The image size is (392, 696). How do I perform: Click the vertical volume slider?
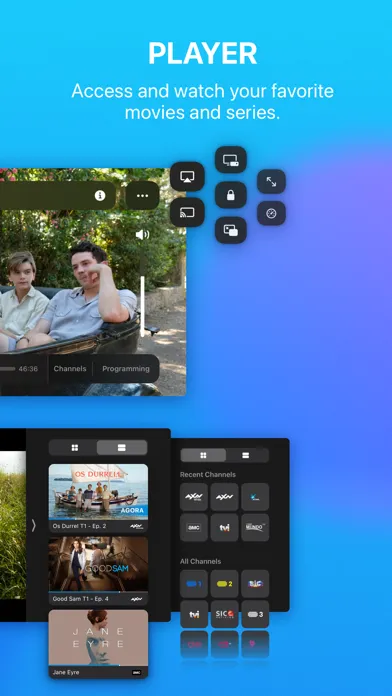click(x=142, y=306)
